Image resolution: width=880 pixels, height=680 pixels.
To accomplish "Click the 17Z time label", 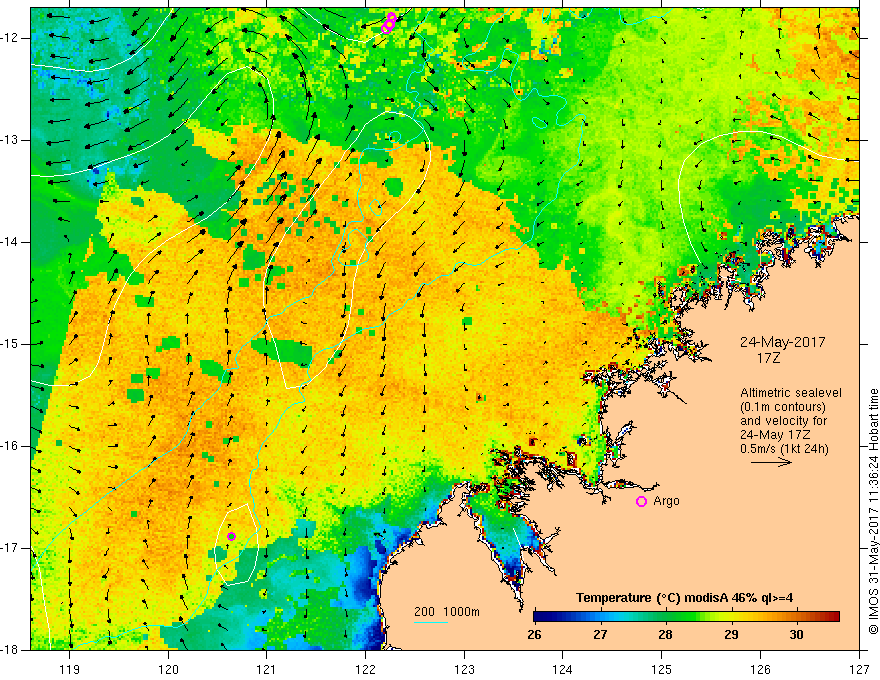I will [768, 358].
